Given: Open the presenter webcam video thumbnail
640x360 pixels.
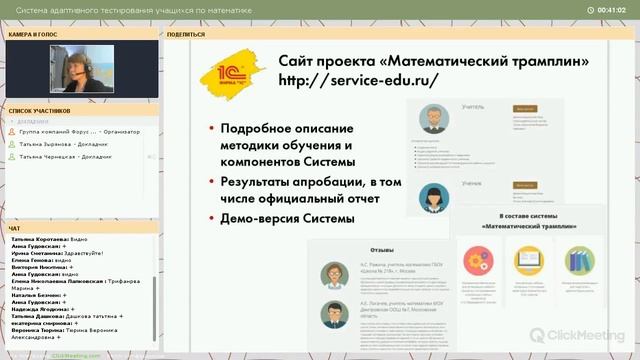Looking at the screenshot, I should (x=82, y=69).
